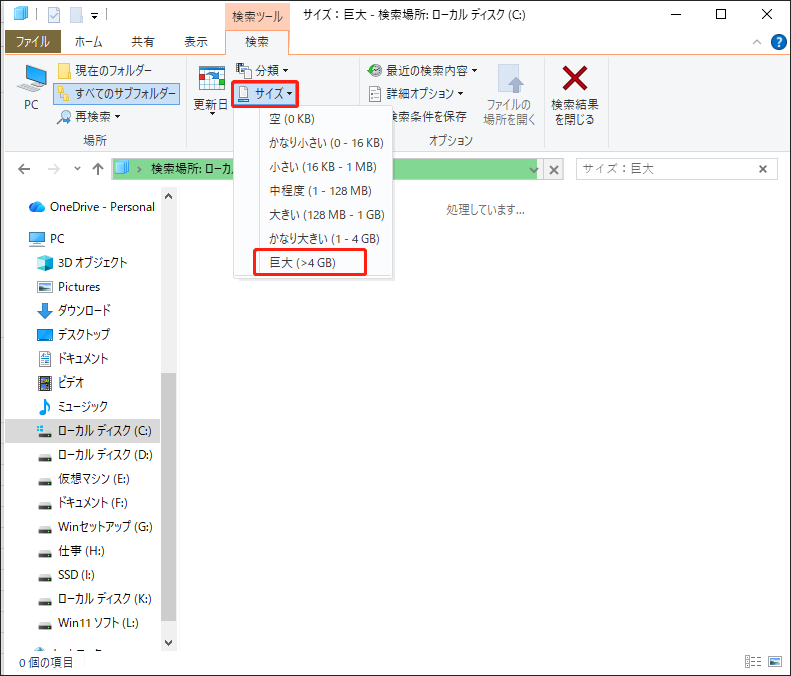Open ミュージック folder
791x676 pixels.
point(73,407)
